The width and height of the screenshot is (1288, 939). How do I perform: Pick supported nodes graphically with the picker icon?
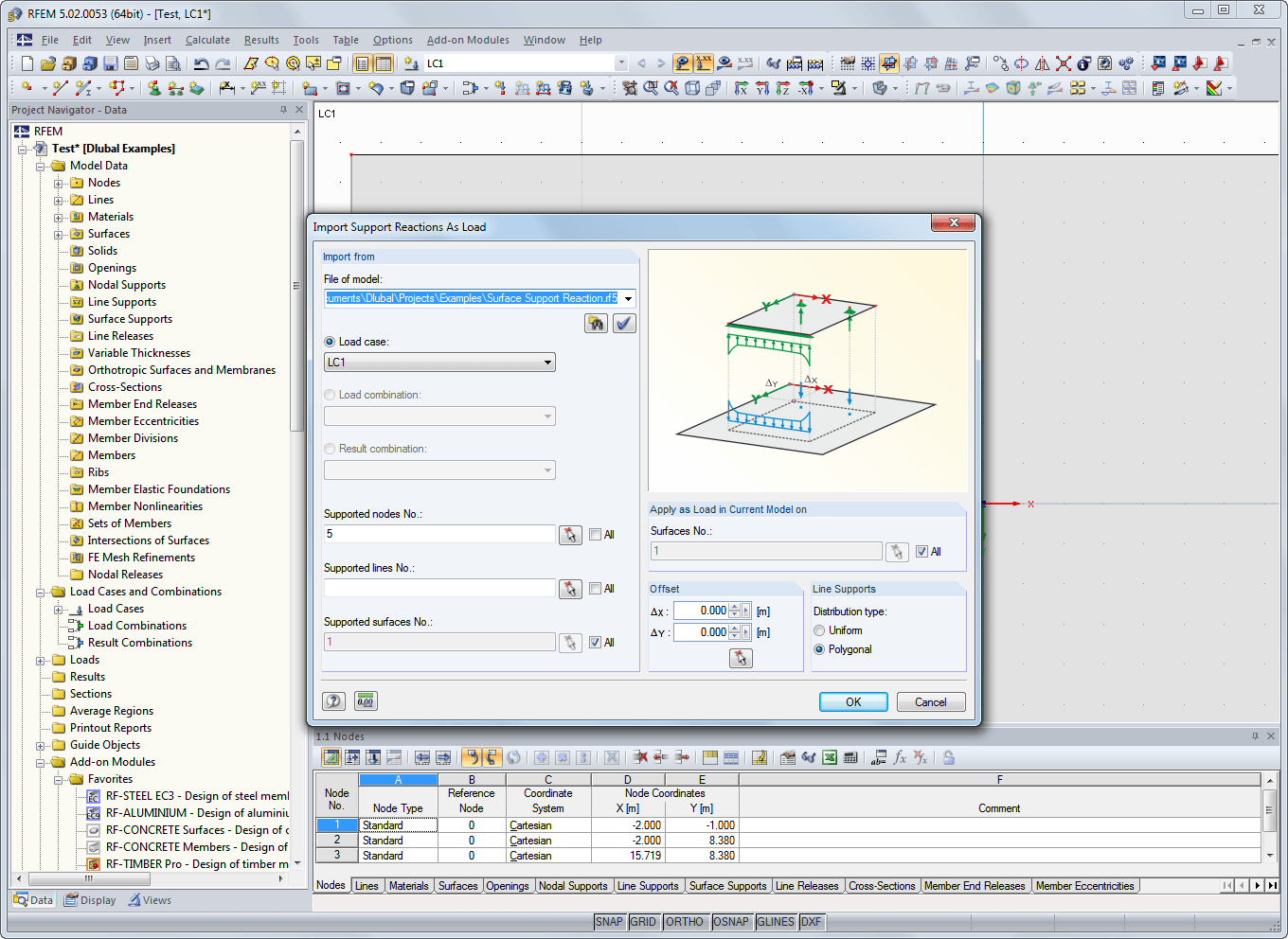[570, 535]
